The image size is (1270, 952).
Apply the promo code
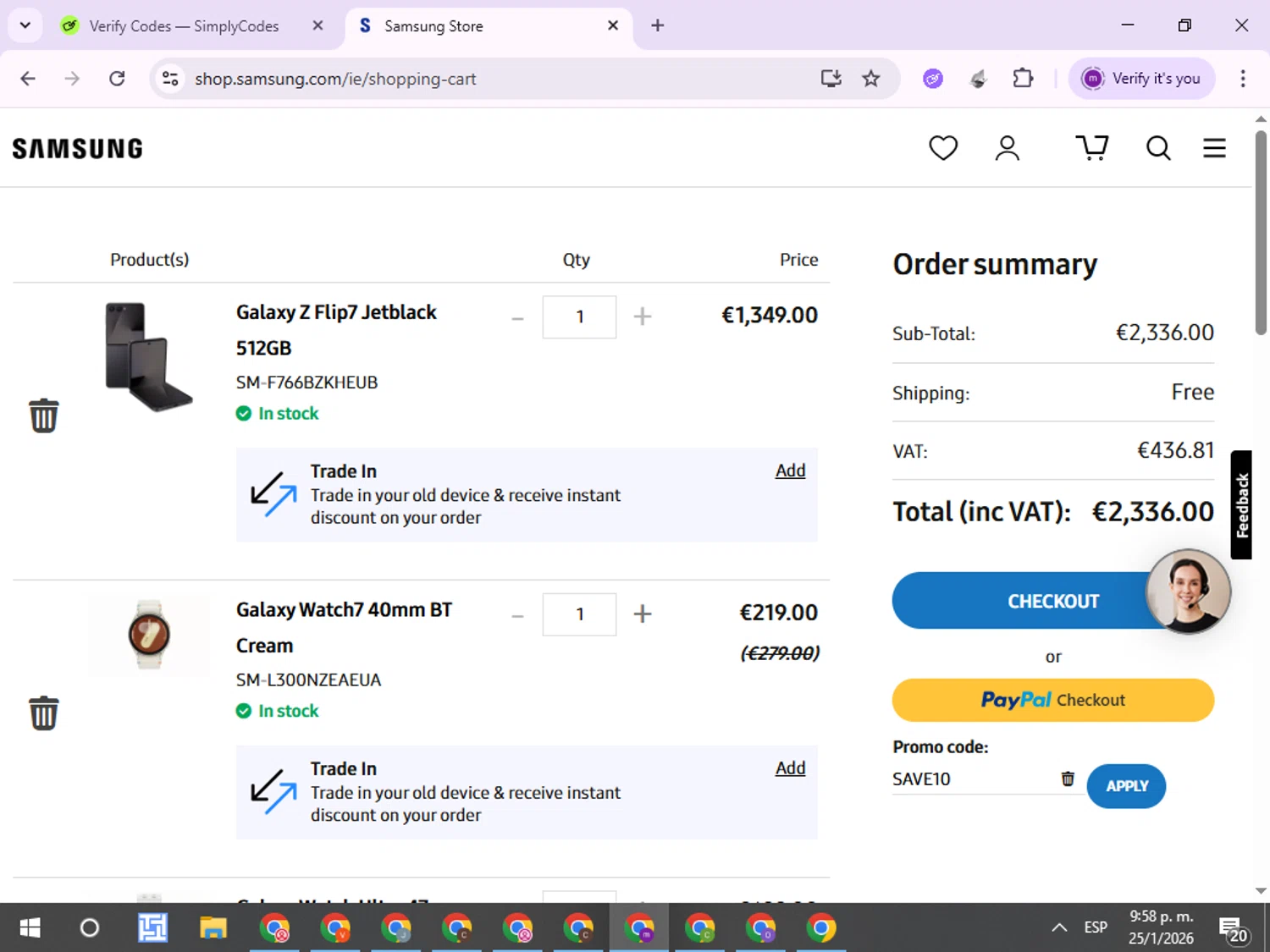(1126, 786)
